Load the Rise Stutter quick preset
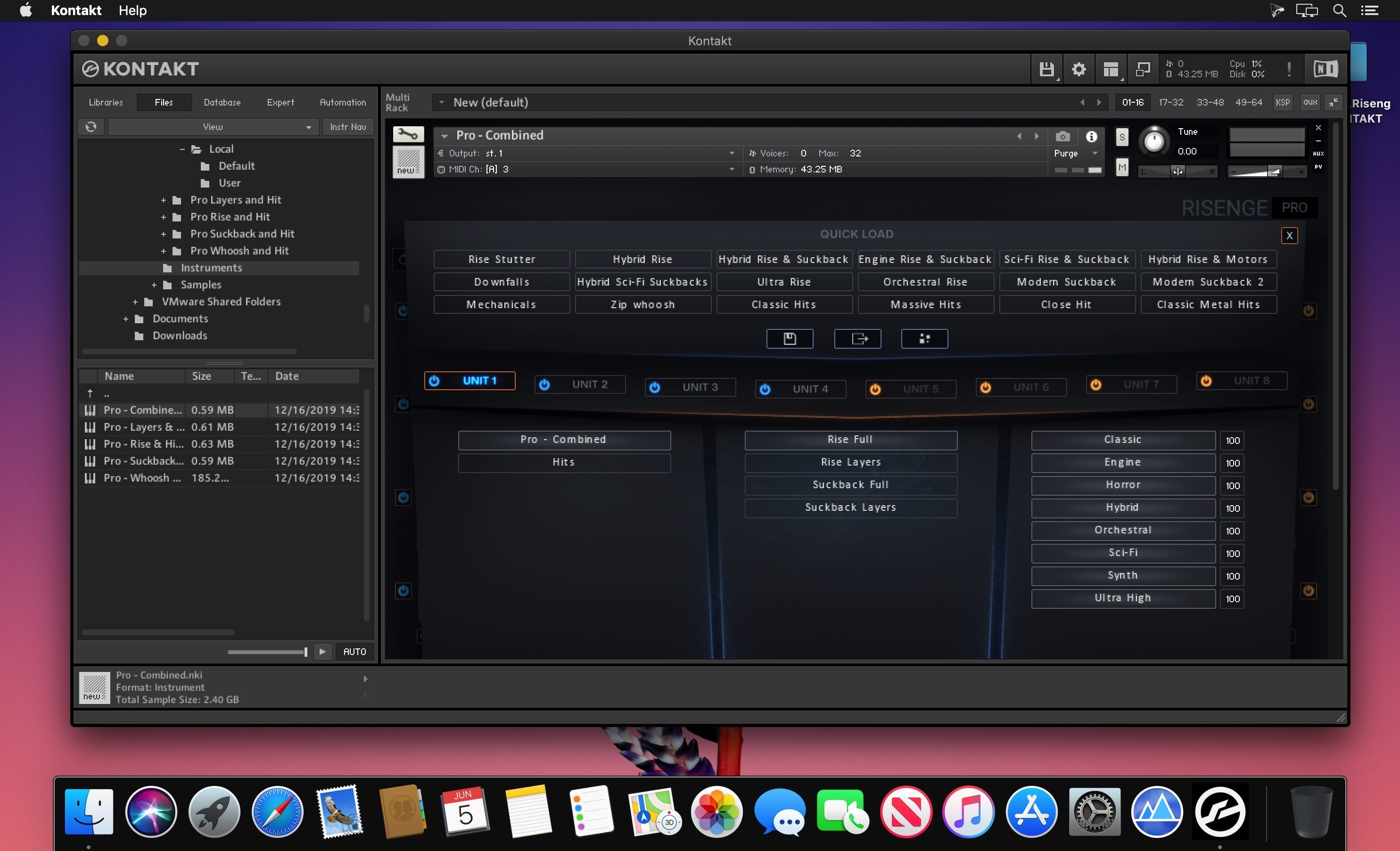Screen dimensions: 1400x851 click(x=502, y=259)
